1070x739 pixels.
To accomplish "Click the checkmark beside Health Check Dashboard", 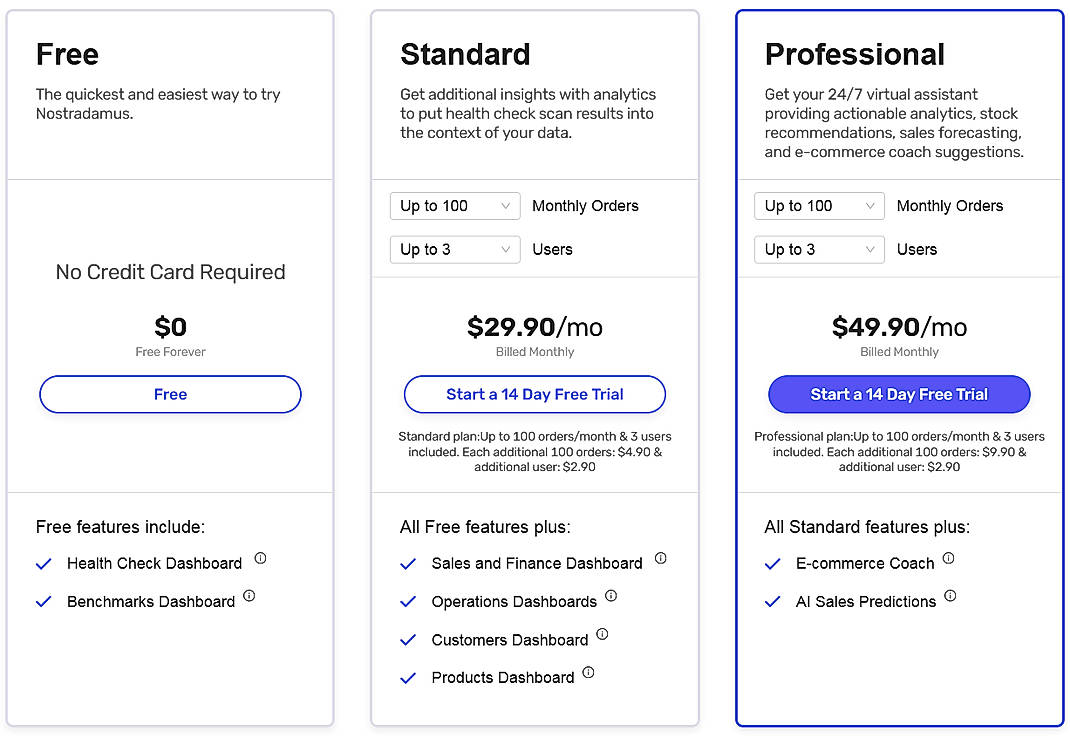I will tap(43, 563).
